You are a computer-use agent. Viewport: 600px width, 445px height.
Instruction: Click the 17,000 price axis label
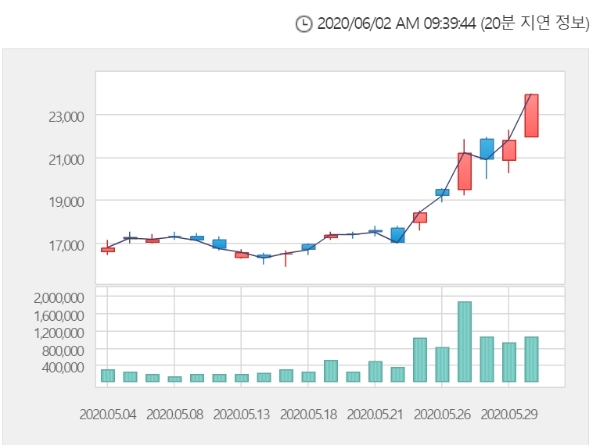66,245
